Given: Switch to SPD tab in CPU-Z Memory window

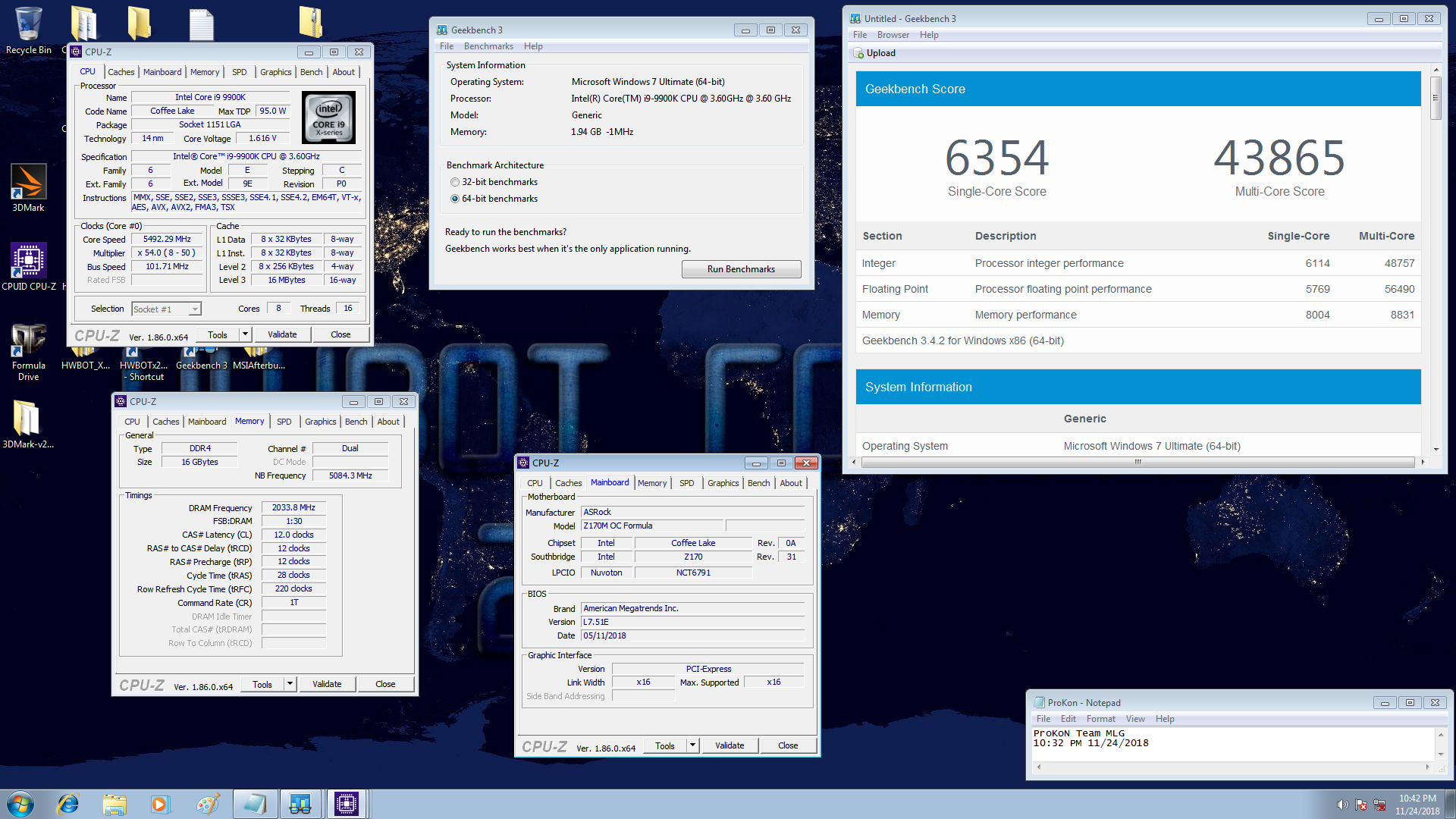Looking at the screenshot, I should coord(284,422).
